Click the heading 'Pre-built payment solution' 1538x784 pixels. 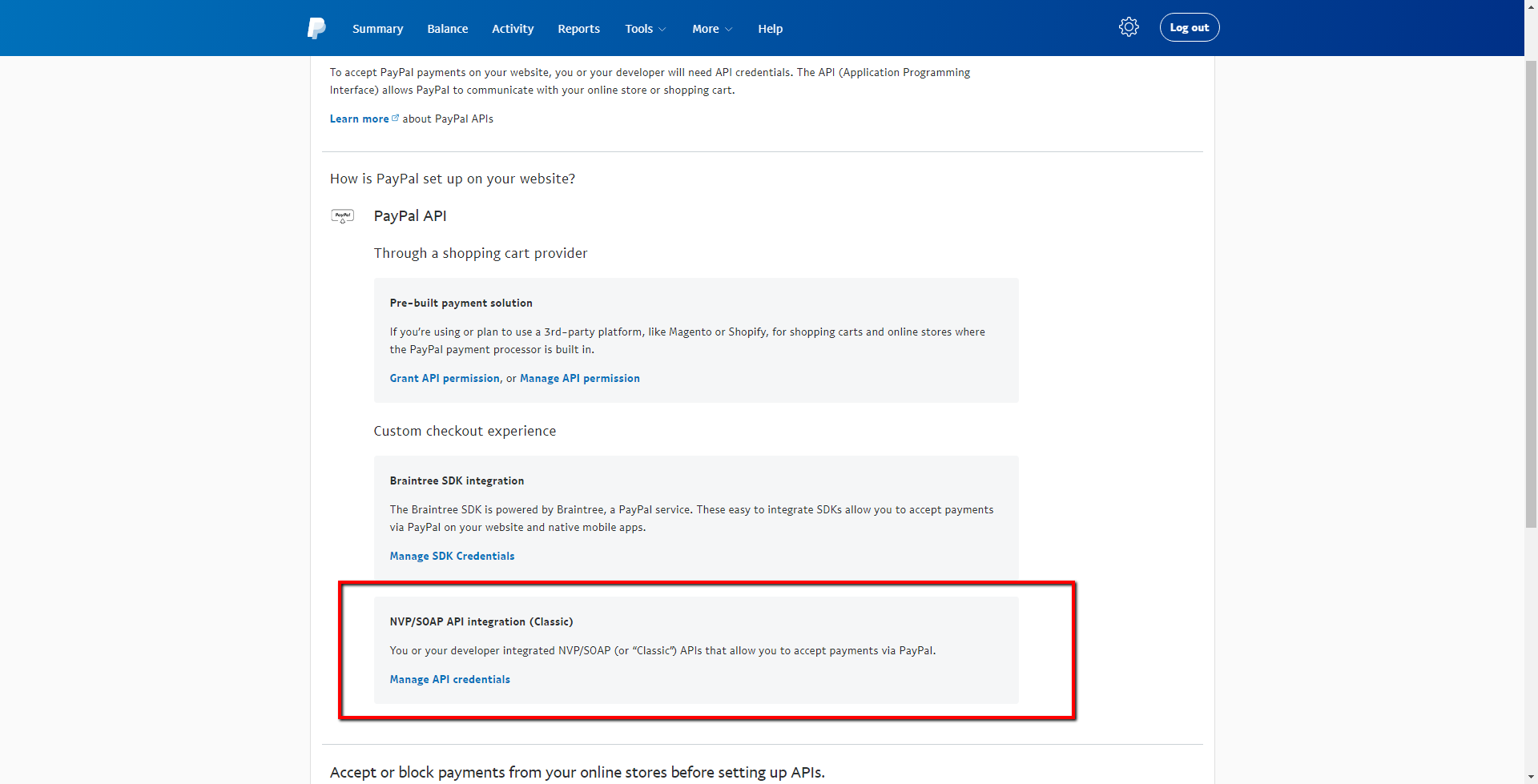point(461,303)
